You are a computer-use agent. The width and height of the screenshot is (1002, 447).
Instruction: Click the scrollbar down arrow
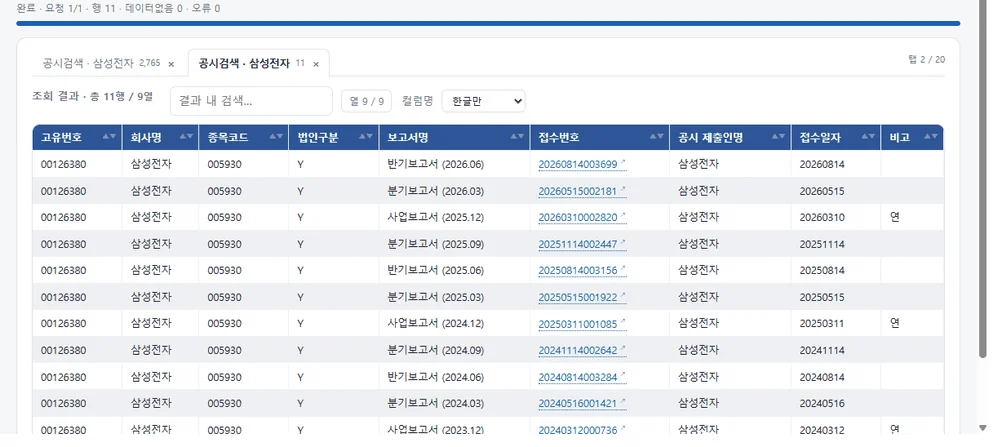click(983, 428)
